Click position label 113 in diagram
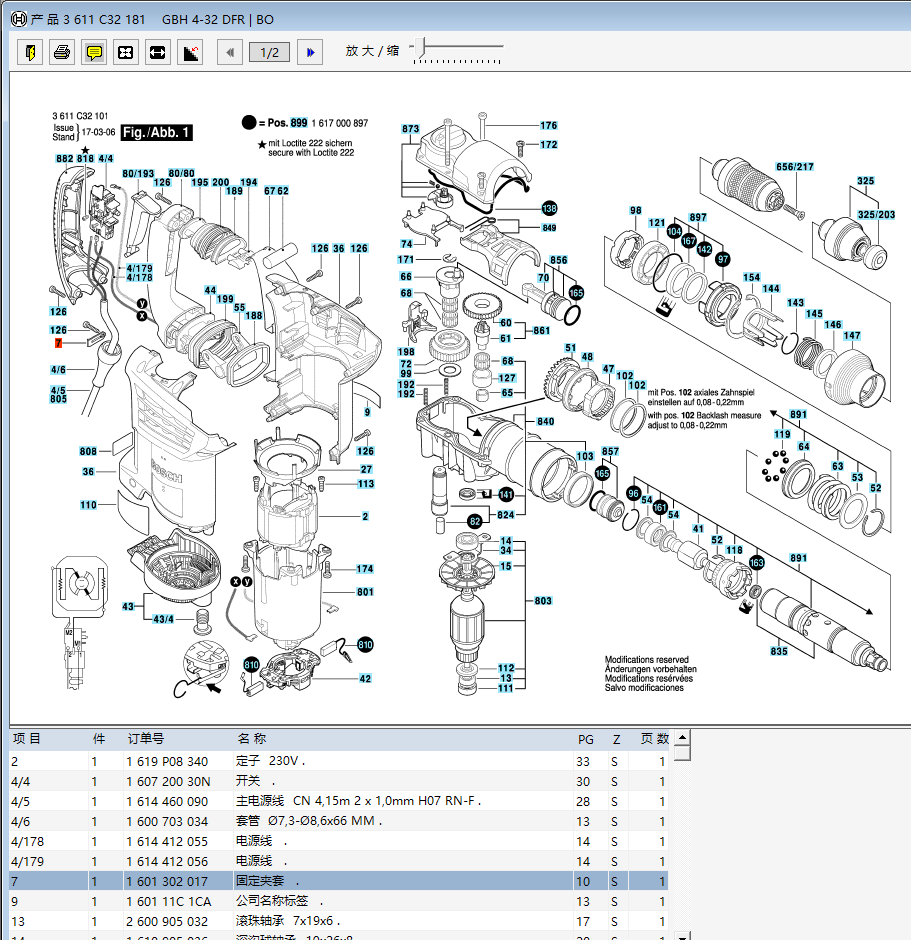This screenshot has width=911, height=940. [366, 484]
